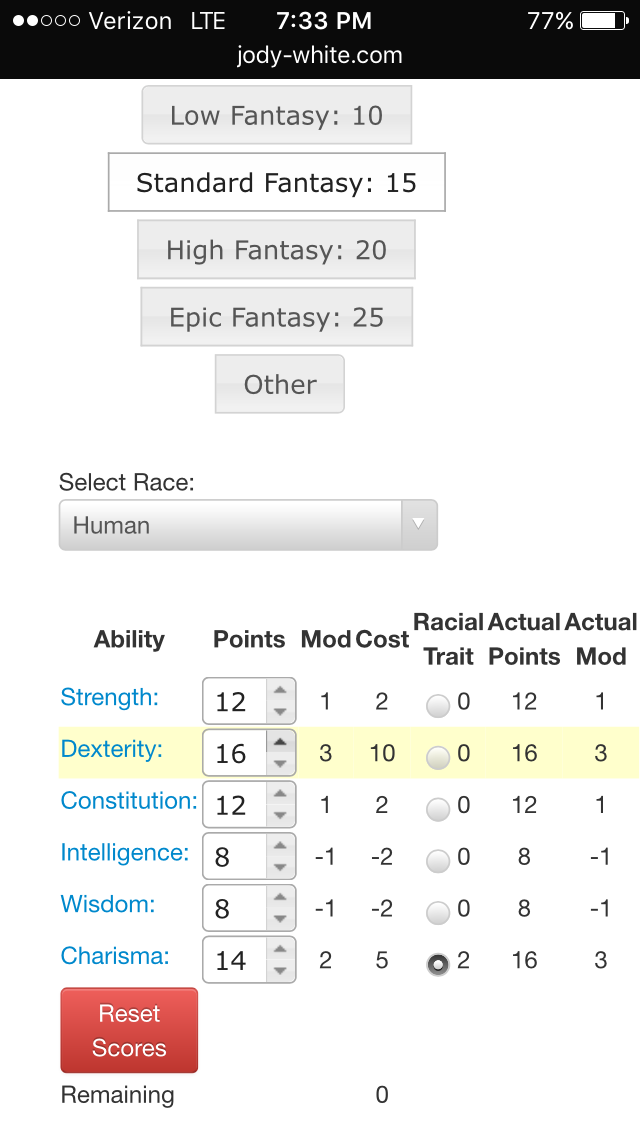Raise Charisma points with up arrow

coord(280,950)
